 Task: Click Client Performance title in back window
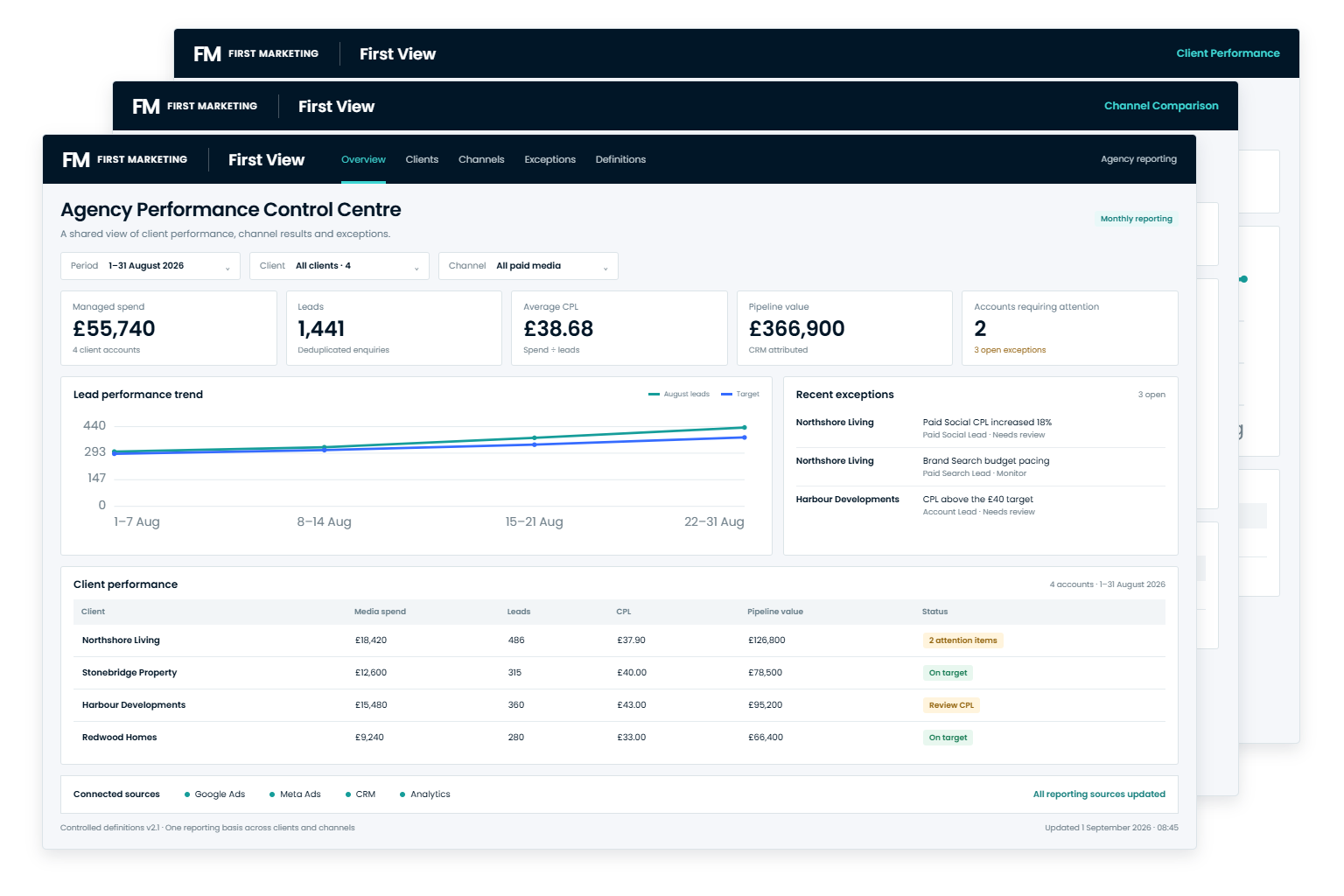pyautogui.click(x=1228, y=53)
